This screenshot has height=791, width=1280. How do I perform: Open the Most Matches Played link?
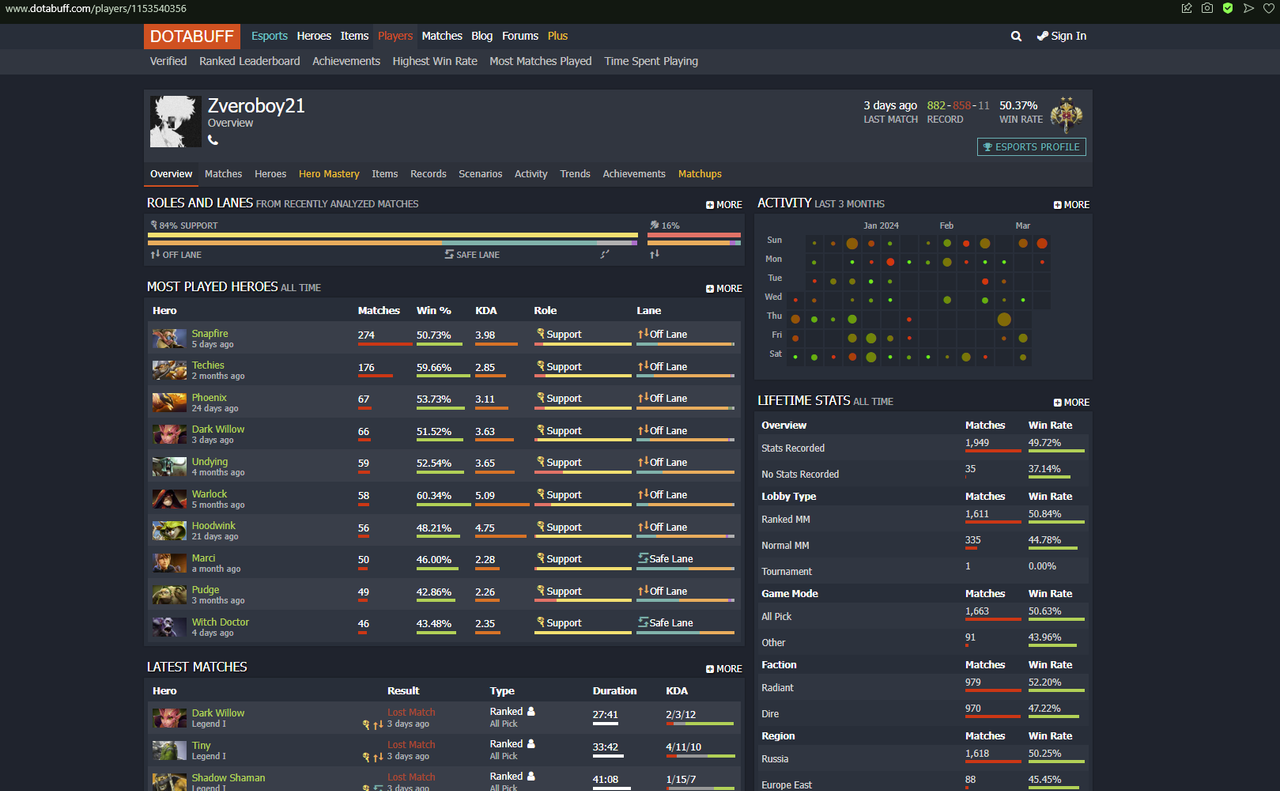(540, 61)
